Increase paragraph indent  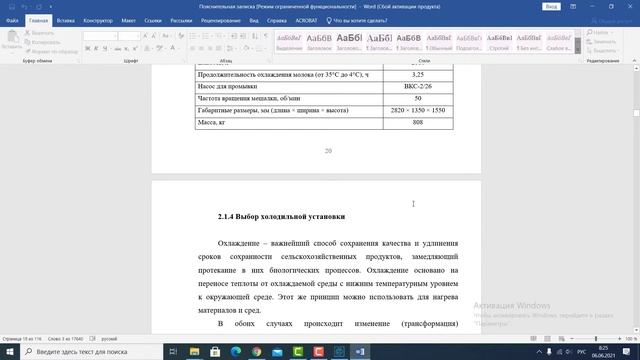point(243,36)
